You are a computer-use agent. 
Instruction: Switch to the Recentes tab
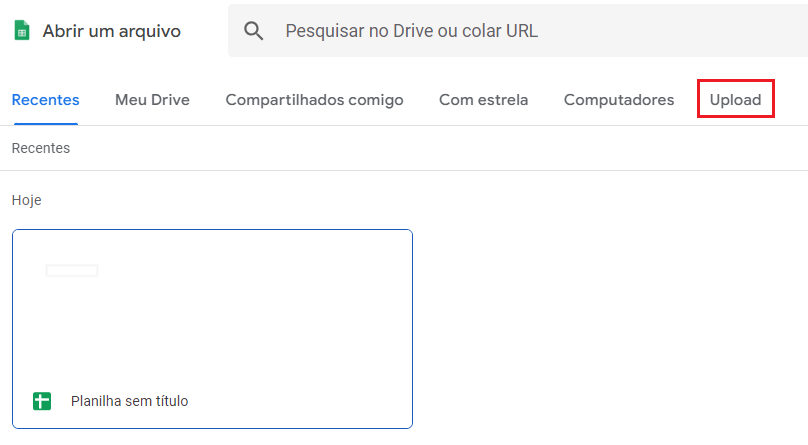pyautogui.click(x=45, y=99)
